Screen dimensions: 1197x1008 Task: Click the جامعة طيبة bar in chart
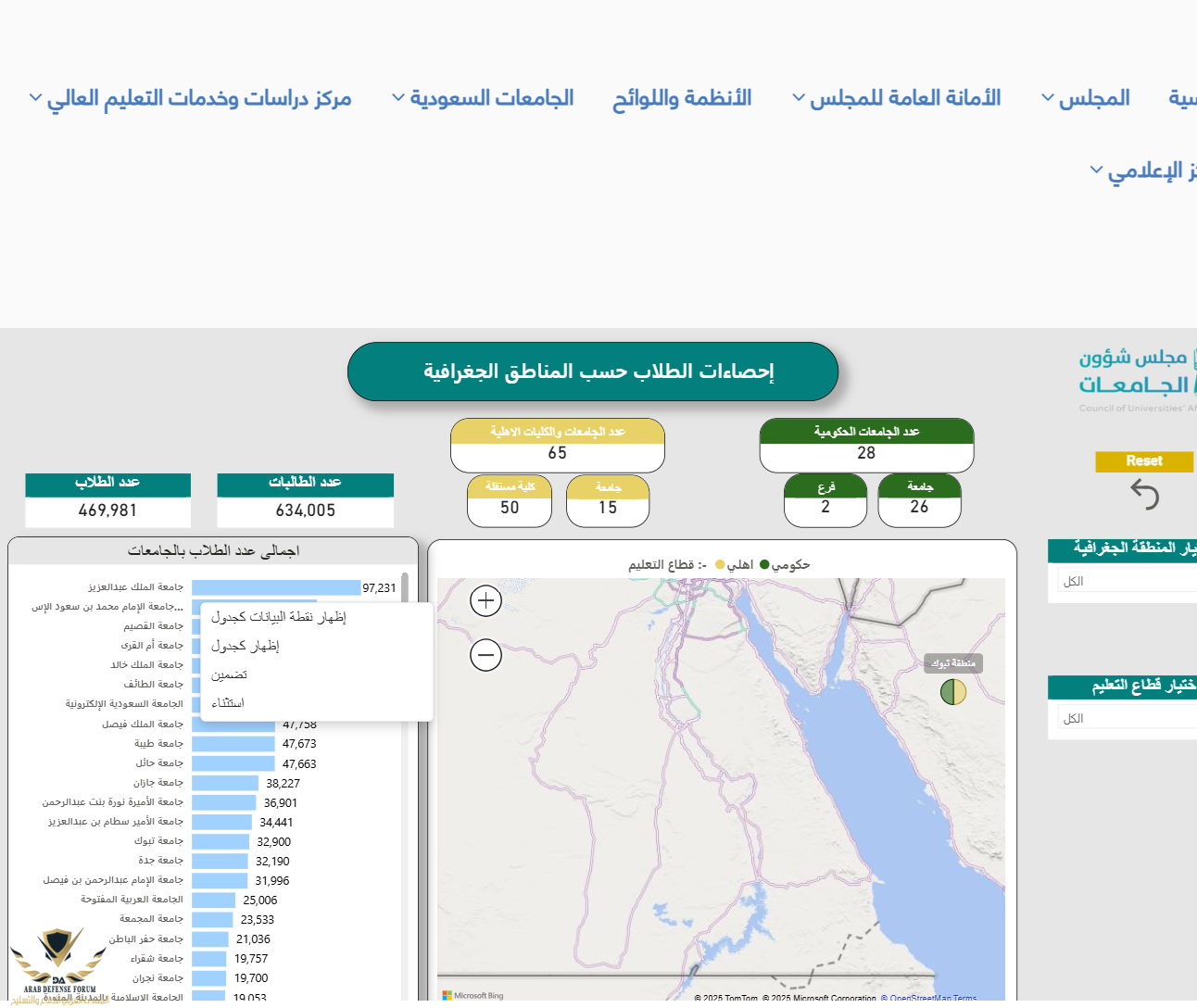(233, 744)
